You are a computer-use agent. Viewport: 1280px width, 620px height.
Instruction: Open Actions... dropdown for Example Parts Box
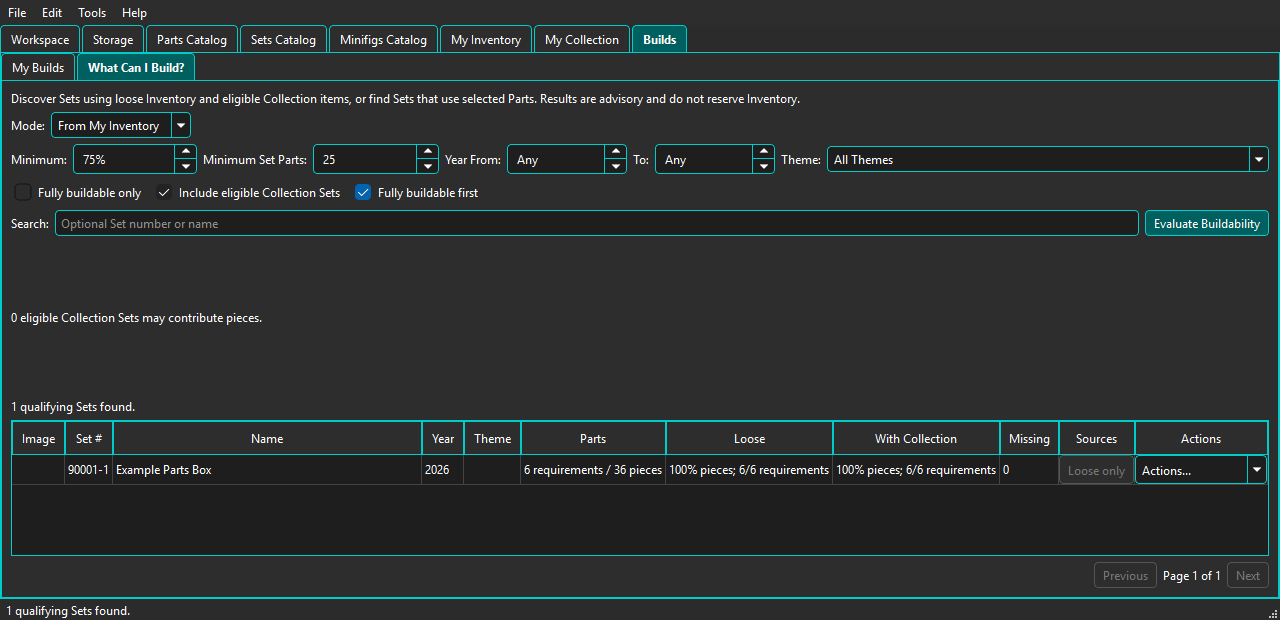1201,471
